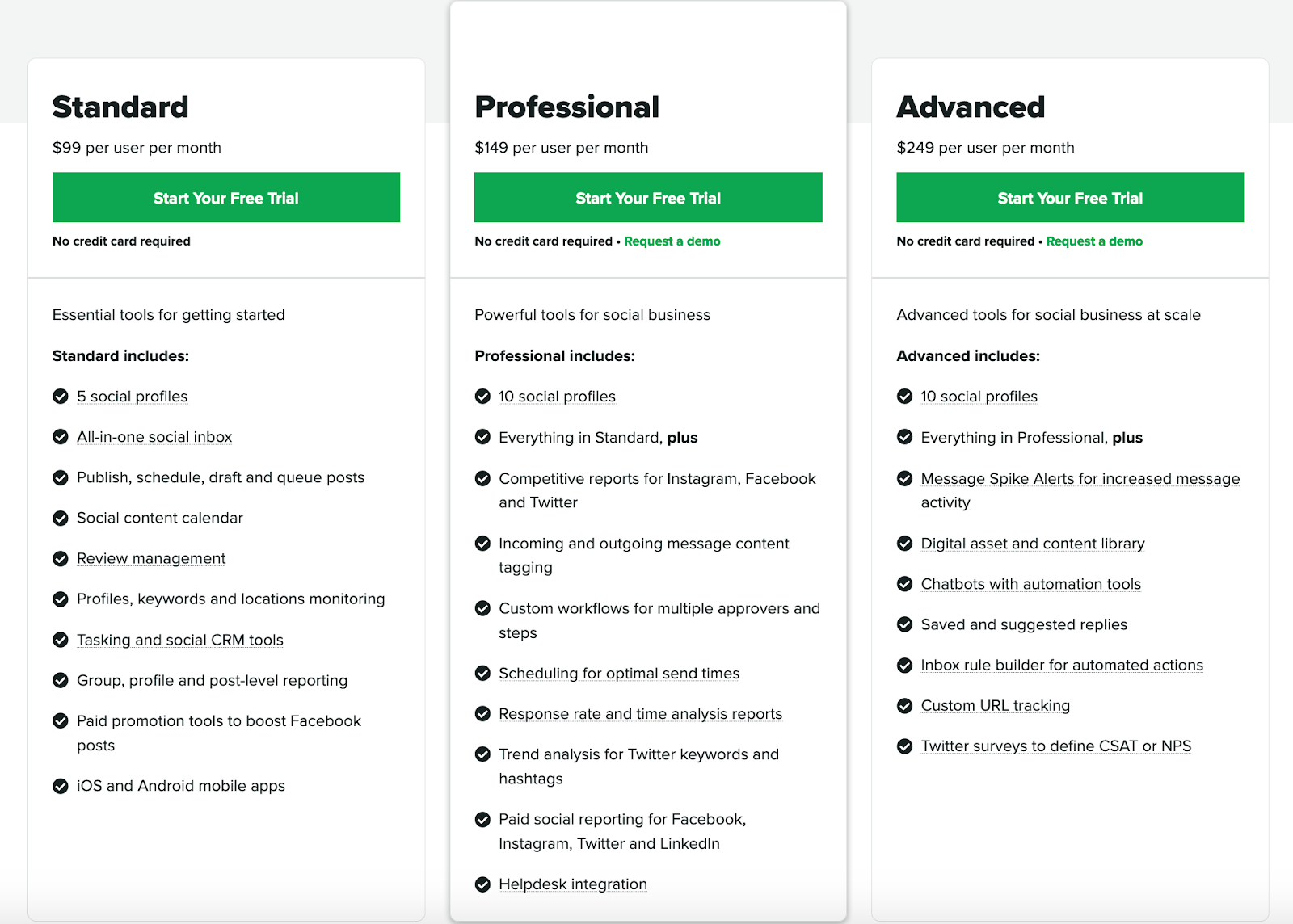Open Tasking and social CRM tools link

[x=180, y=640]
